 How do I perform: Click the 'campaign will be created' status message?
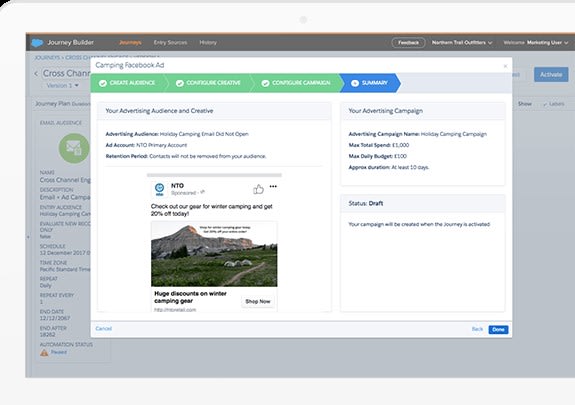point(419,224)
